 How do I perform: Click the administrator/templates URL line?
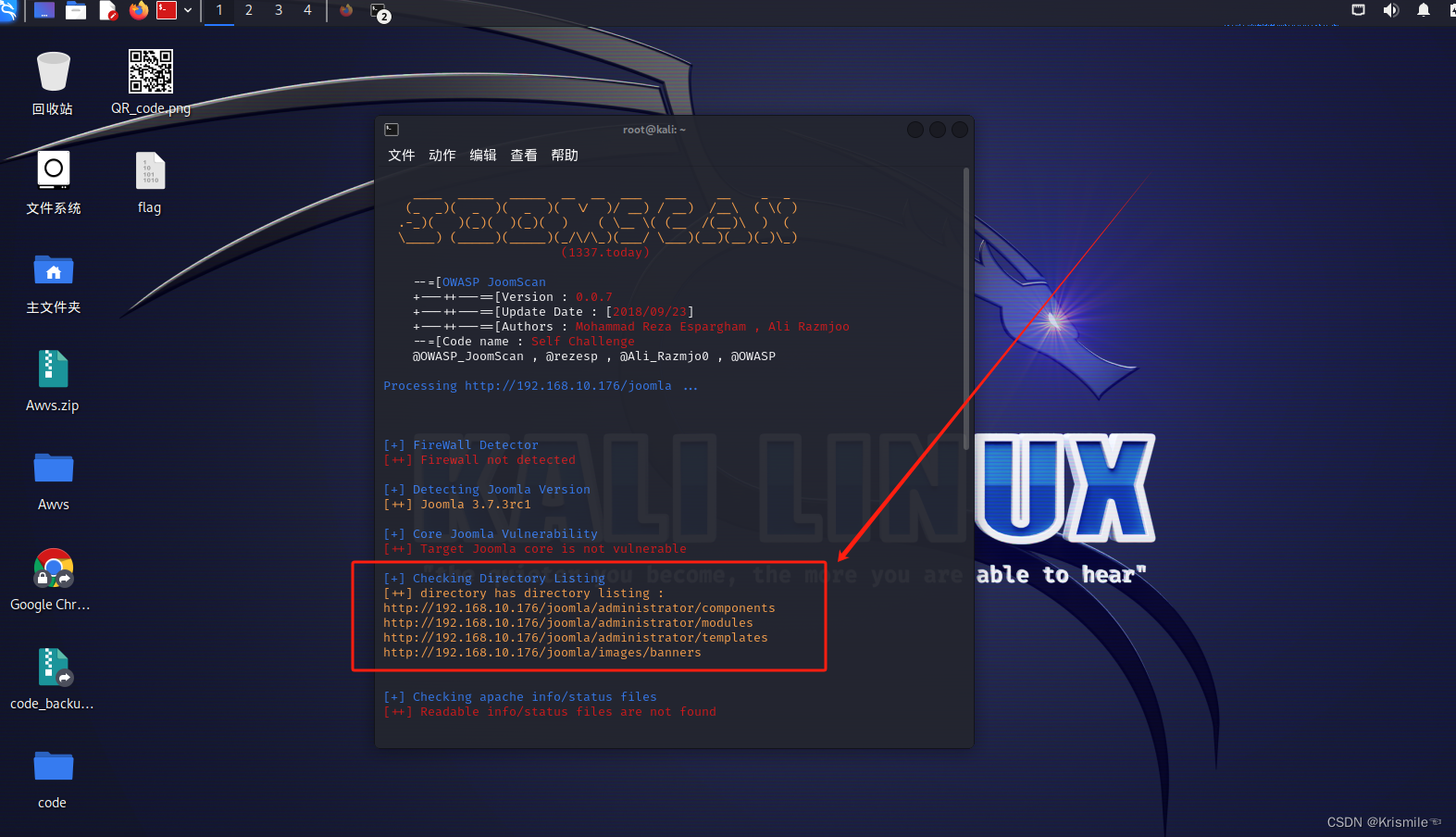pyautogui.click(x=576, y=638)
